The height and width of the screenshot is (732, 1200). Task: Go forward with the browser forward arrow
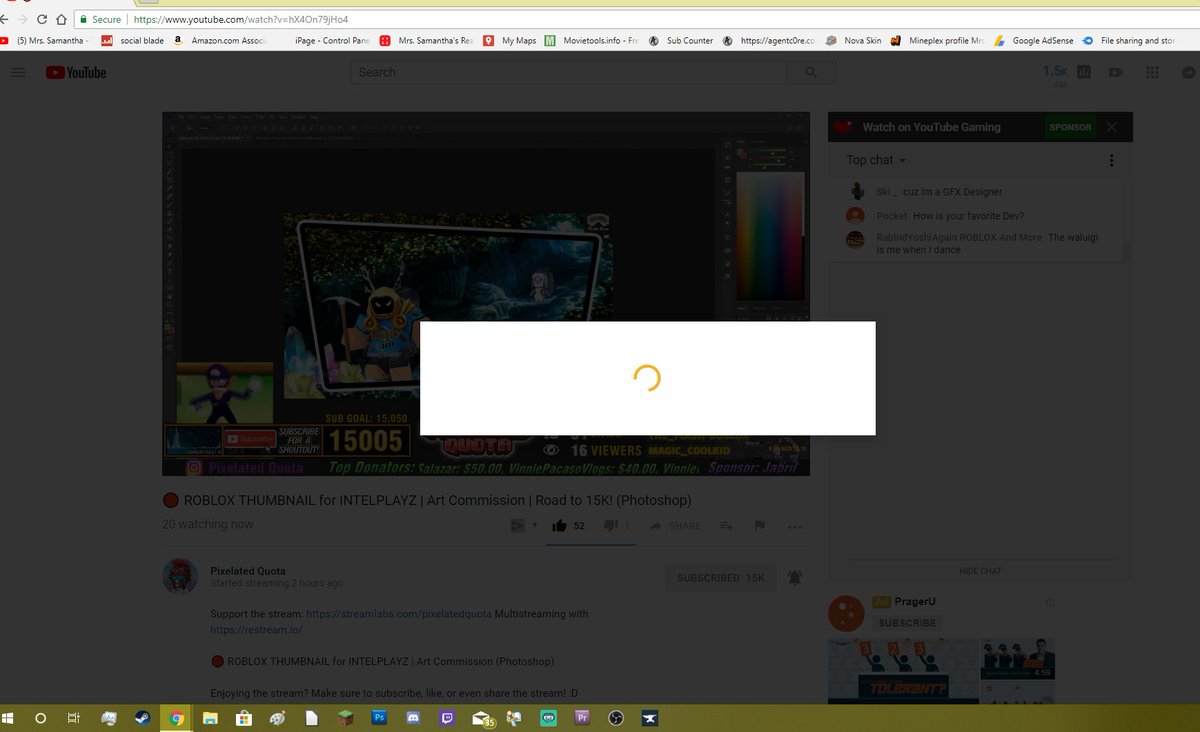click(x=22, y=19)
